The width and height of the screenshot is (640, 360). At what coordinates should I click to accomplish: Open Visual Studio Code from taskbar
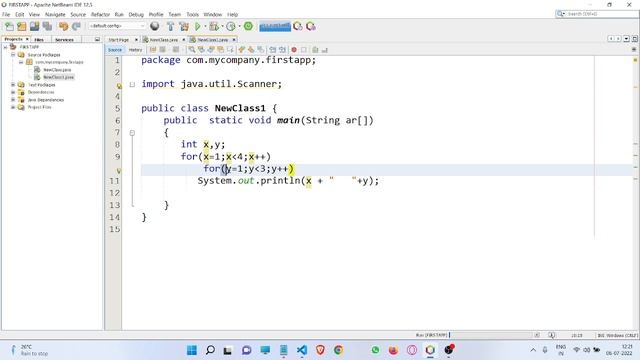[x=302, y=350]
